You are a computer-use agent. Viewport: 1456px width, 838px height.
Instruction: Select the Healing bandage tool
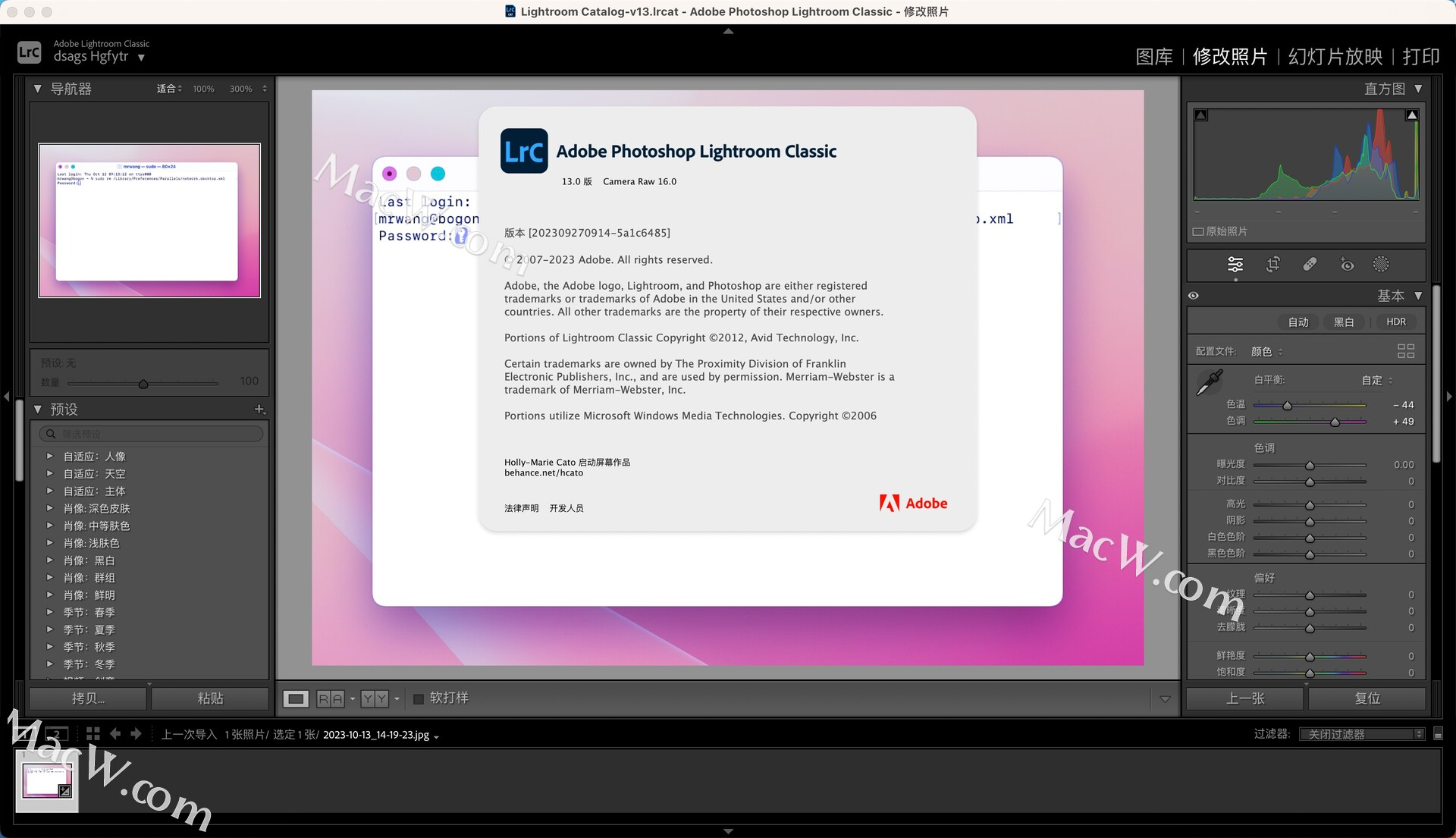click(x=1310, y=264)
